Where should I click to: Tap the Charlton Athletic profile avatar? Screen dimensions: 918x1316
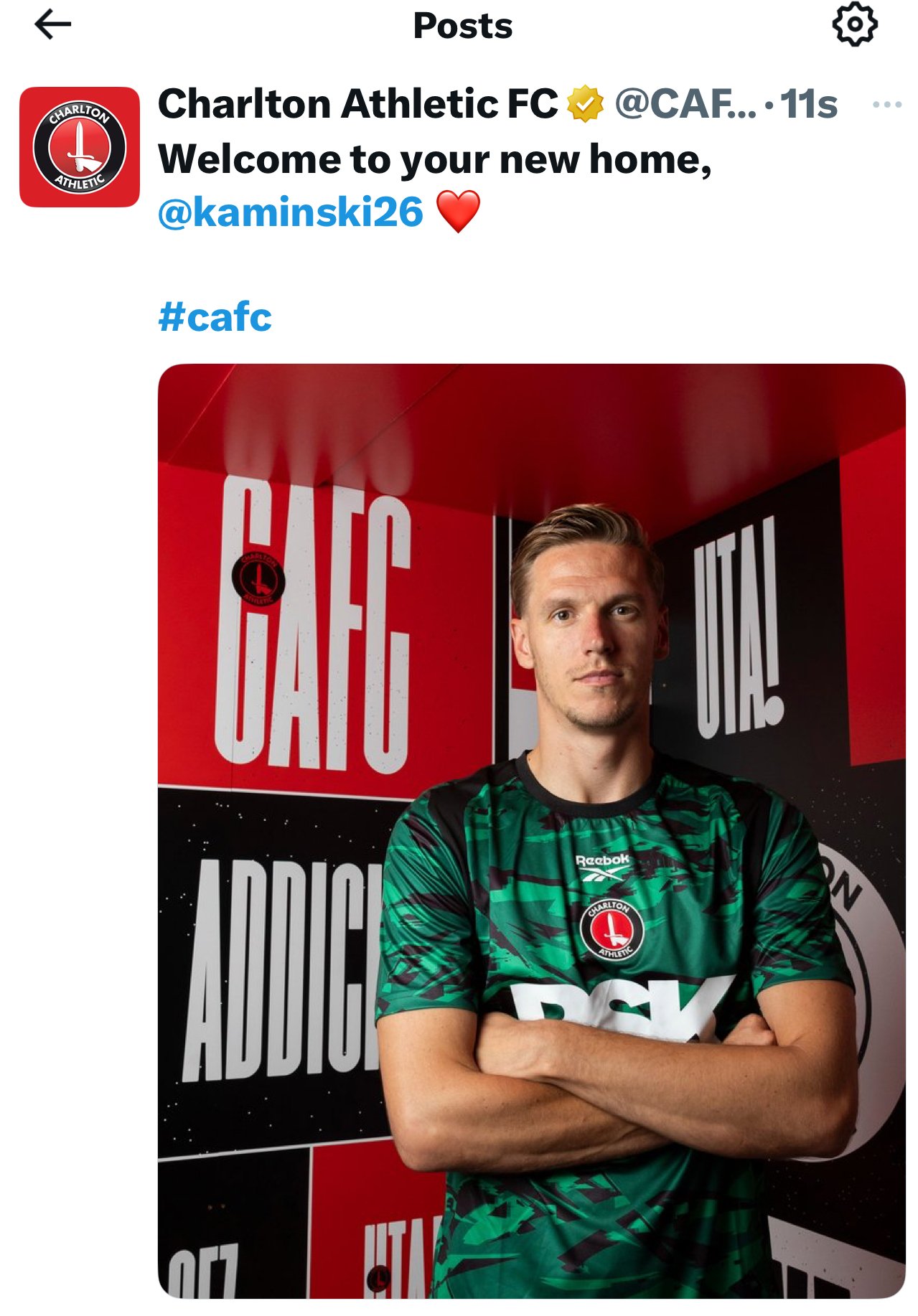click(80, 147)
